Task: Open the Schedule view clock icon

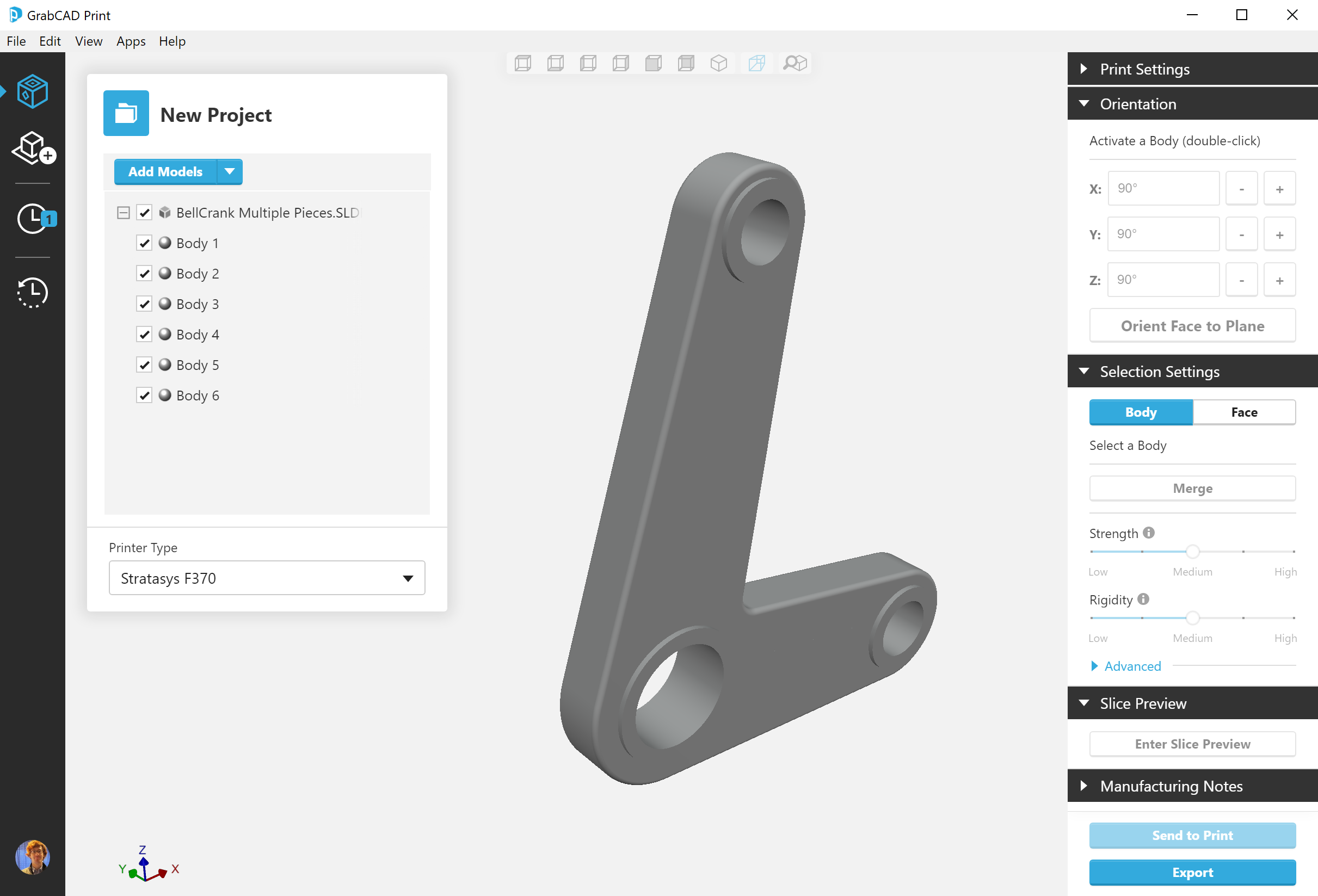Action: tap(33, 219)
